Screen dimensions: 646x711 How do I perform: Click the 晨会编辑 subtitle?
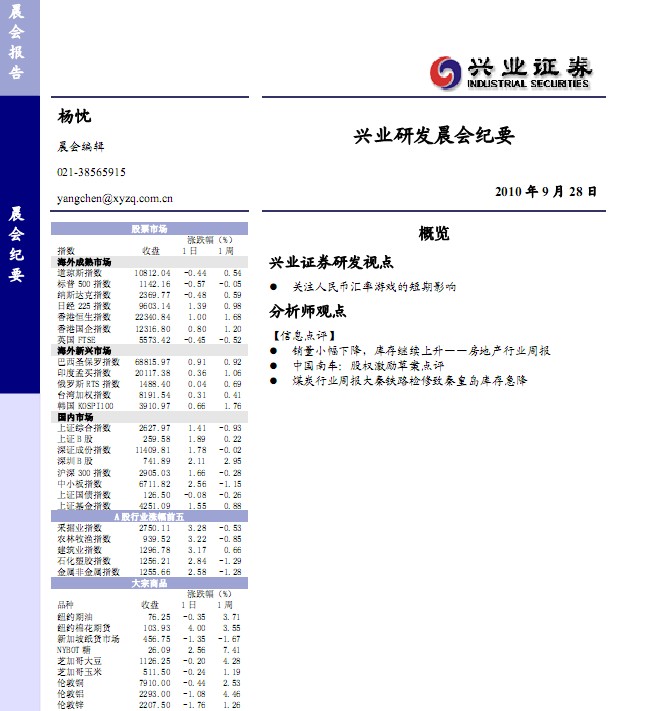(x=81, y=146)
